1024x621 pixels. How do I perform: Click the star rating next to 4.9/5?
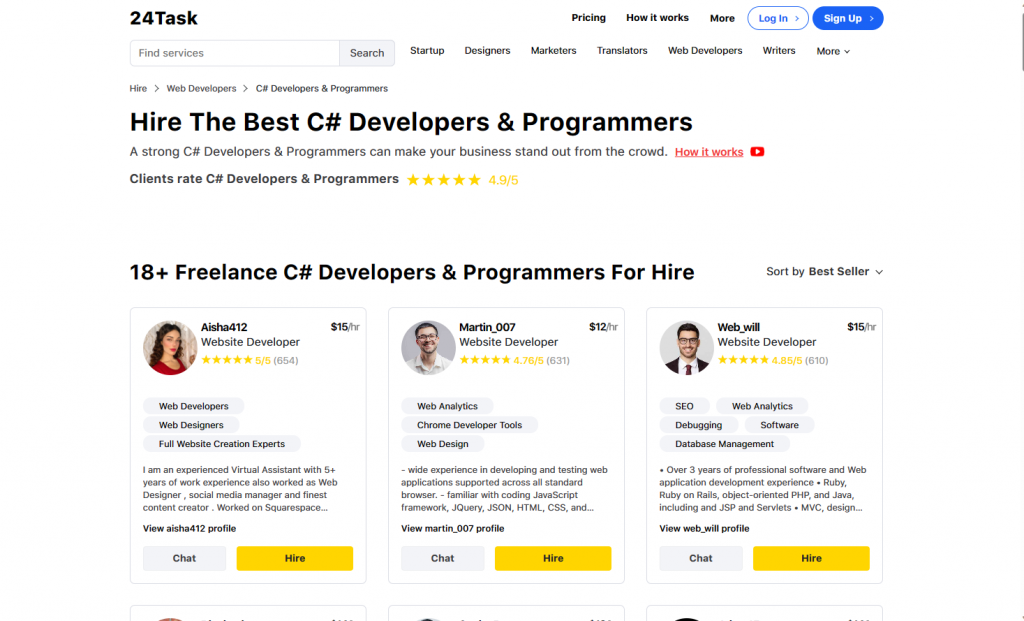click(443, 179)
